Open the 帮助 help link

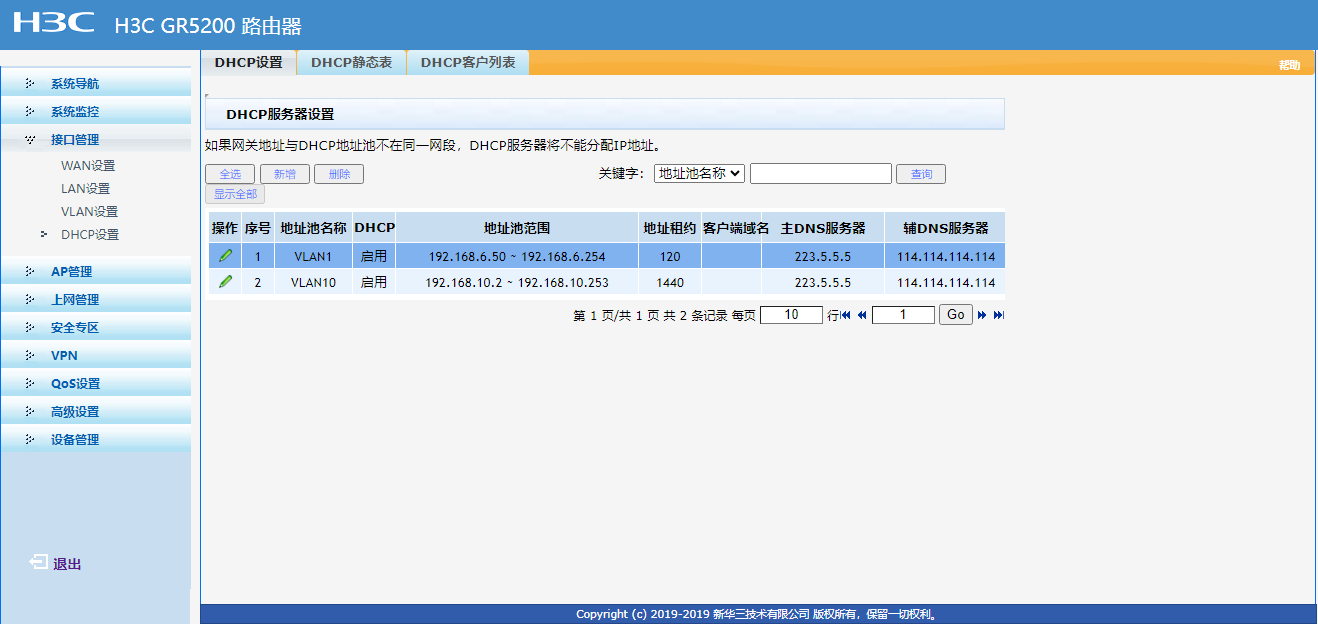[1290, 65]
